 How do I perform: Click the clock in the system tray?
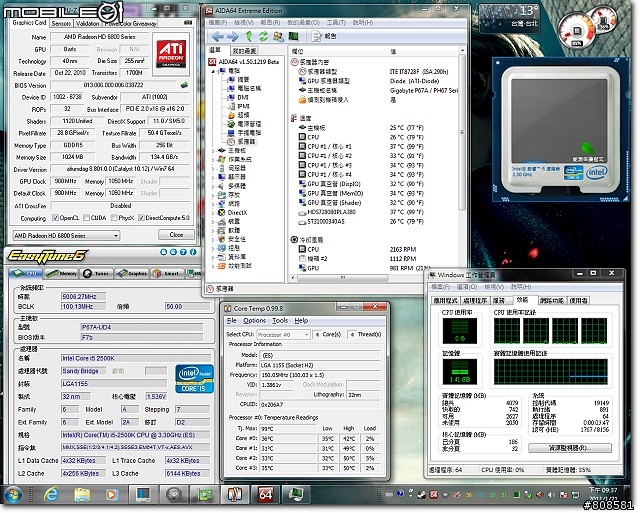point(603,493)
